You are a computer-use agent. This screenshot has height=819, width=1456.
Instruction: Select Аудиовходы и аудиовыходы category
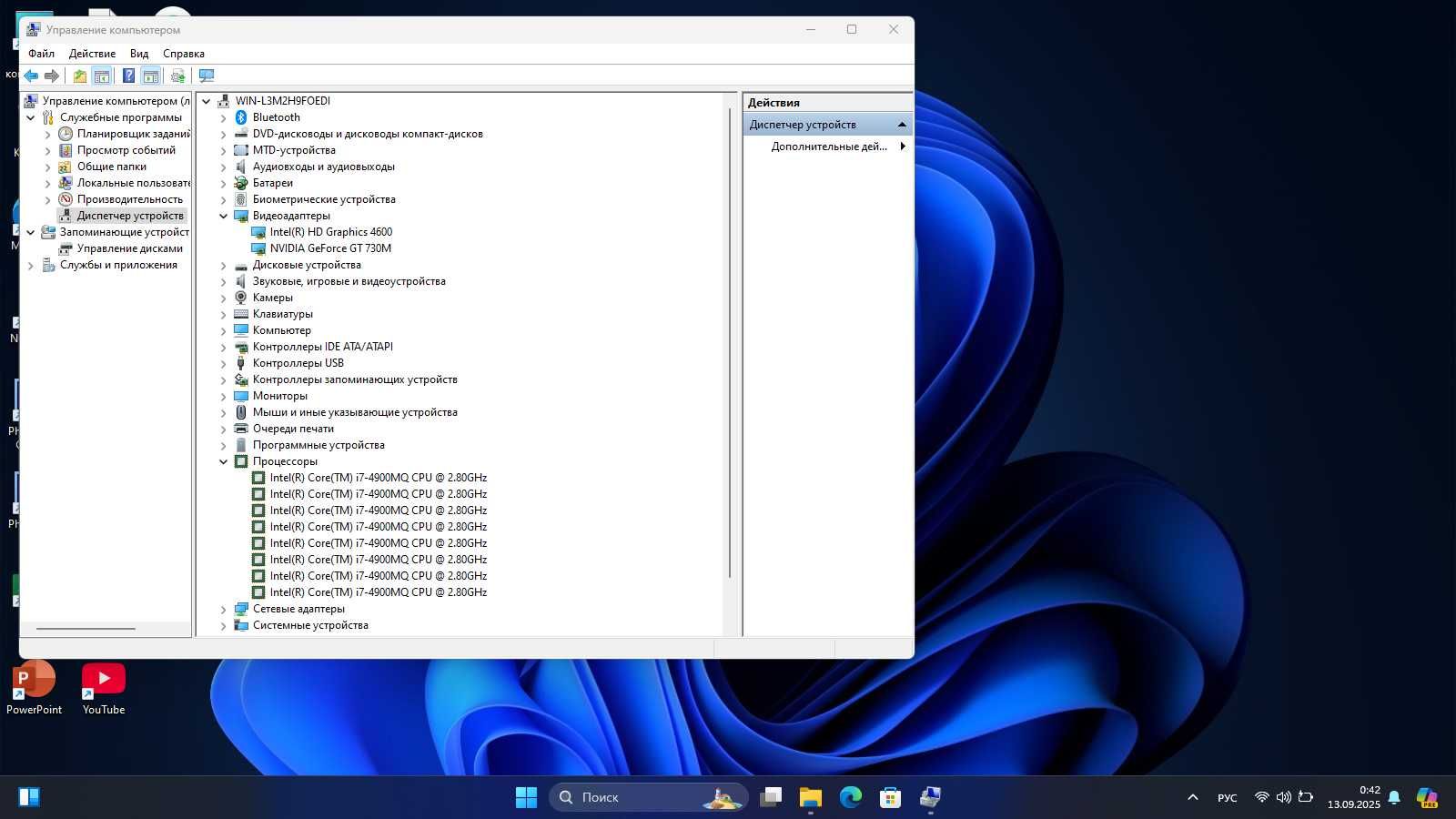click(323, 167)
